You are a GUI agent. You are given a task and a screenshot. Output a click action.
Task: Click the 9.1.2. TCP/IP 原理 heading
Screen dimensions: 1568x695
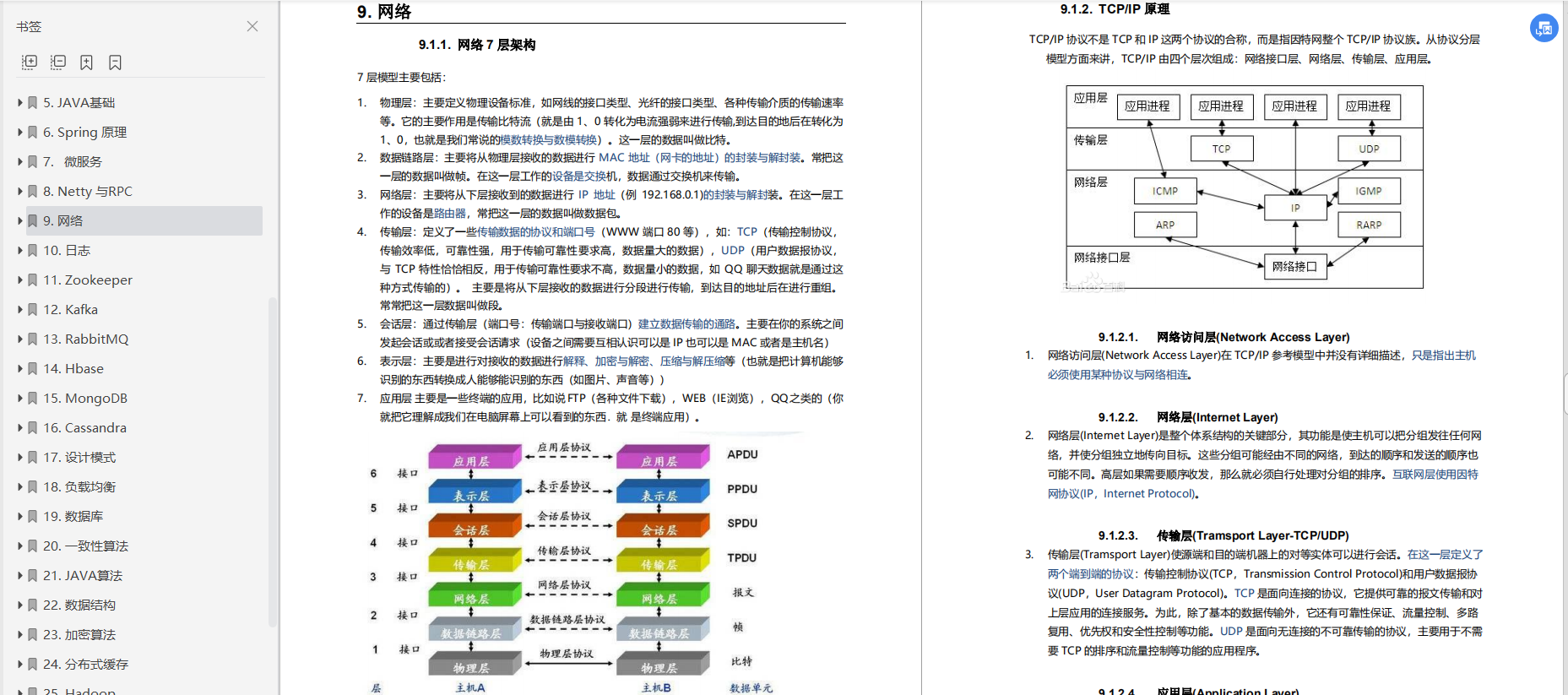point(1115,8)
